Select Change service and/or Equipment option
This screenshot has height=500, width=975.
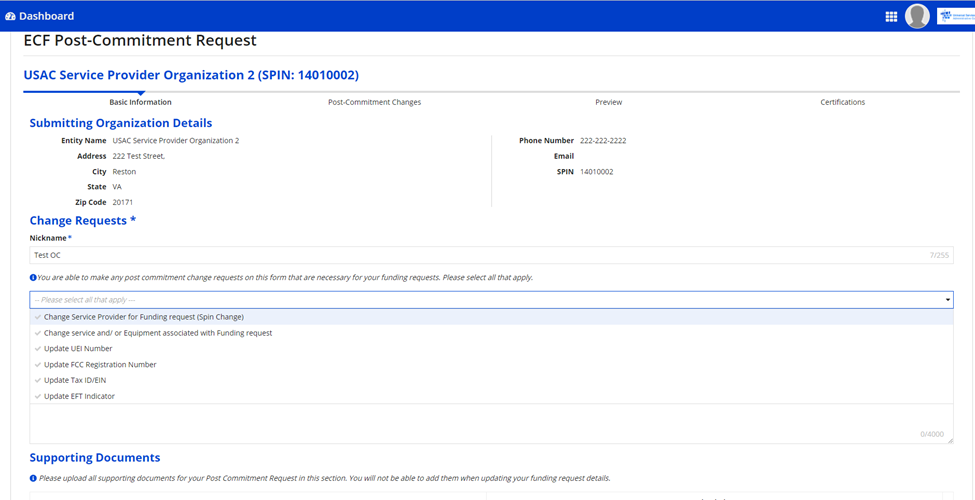pos(491,333)
